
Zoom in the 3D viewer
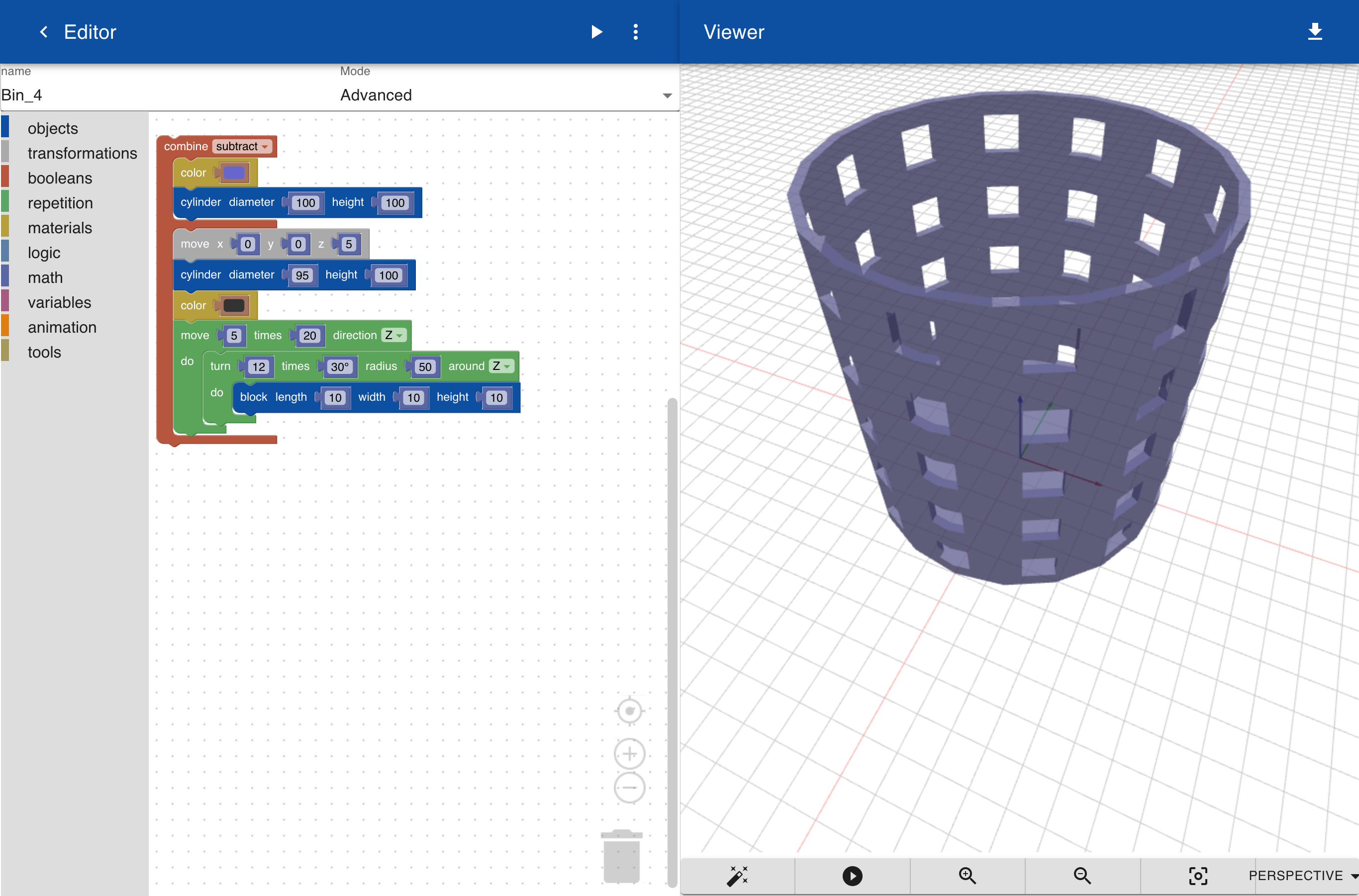pos(968,876)
